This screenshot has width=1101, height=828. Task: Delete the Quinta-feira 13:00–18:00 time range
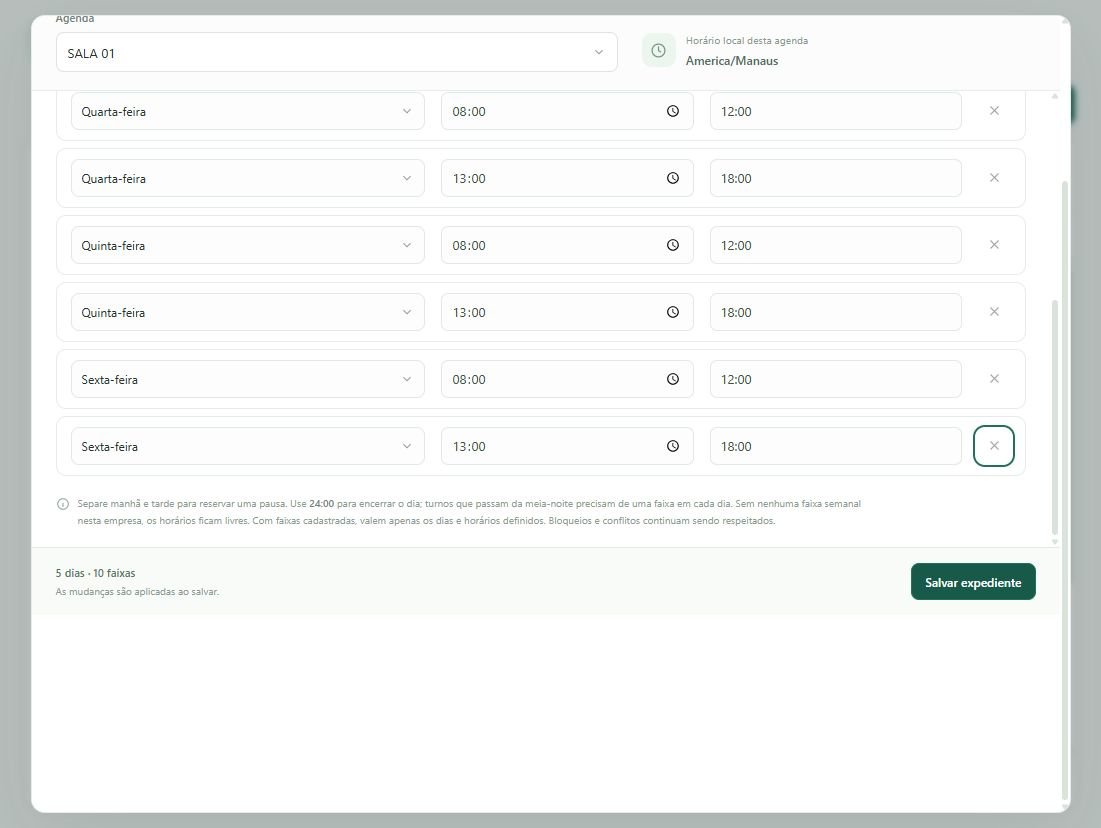point(994,312)
